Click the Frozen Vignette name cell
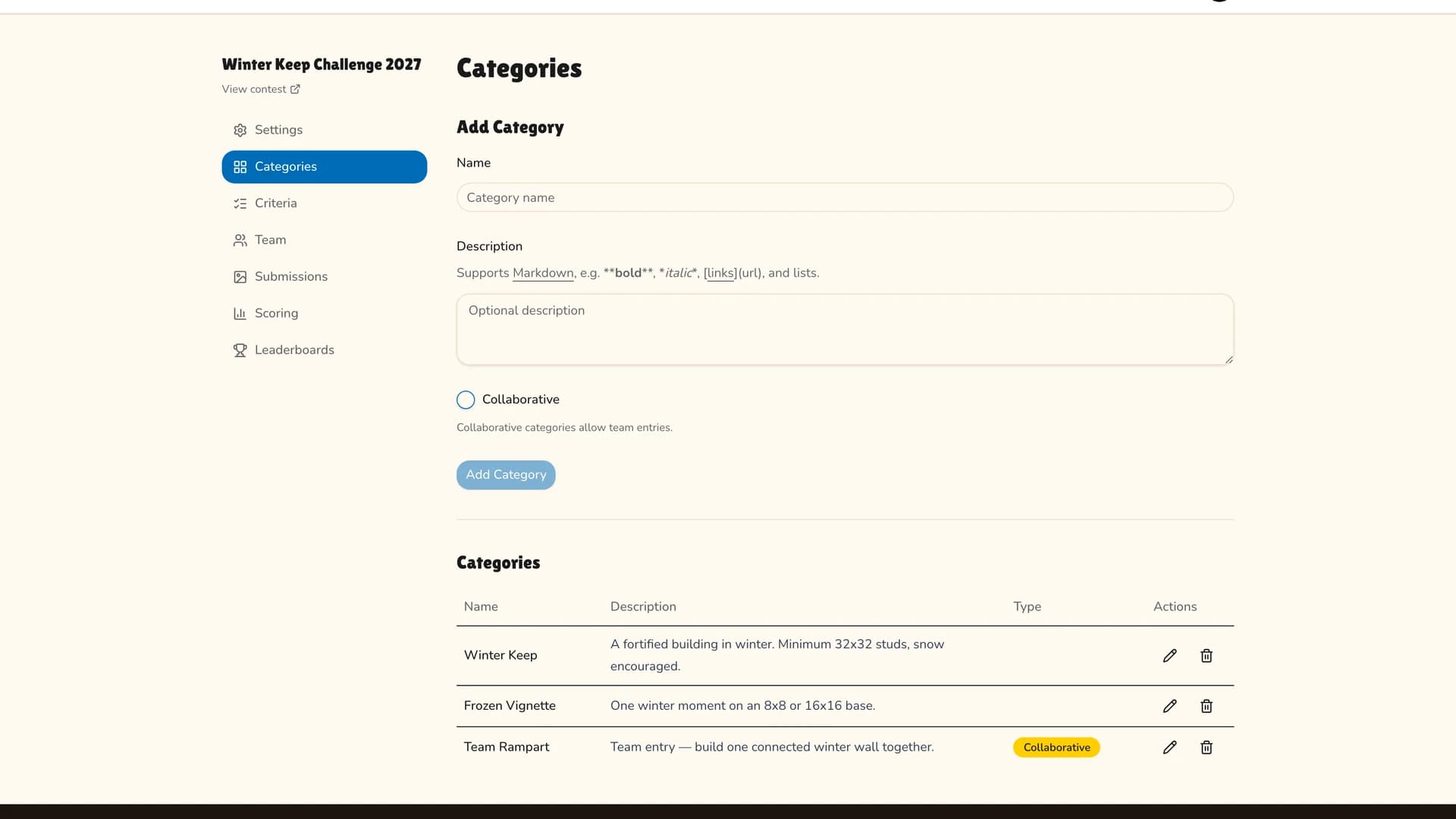 (510, 705)
